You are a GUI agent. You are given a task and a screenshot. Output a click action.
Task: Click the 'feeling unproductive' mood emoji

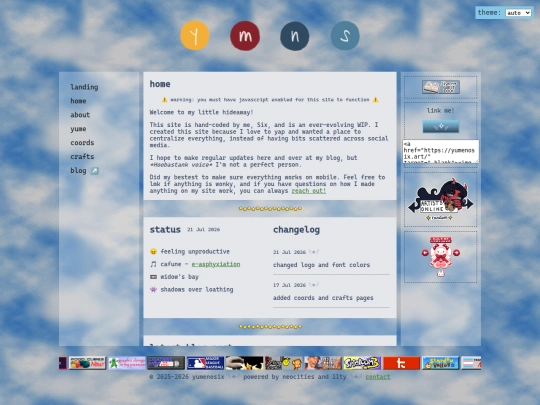click(x=153, y=252)
